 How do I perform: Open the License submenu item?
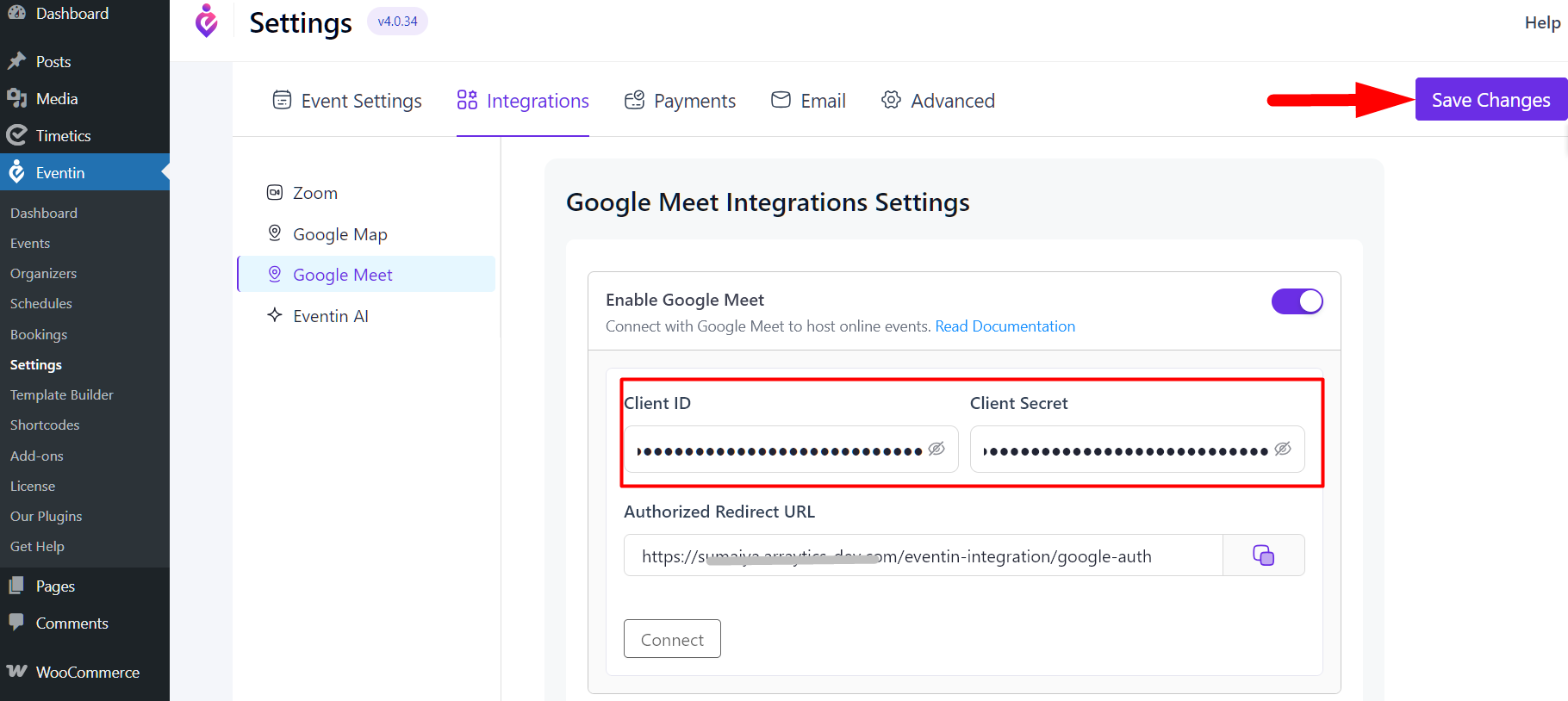coord(33,486)
